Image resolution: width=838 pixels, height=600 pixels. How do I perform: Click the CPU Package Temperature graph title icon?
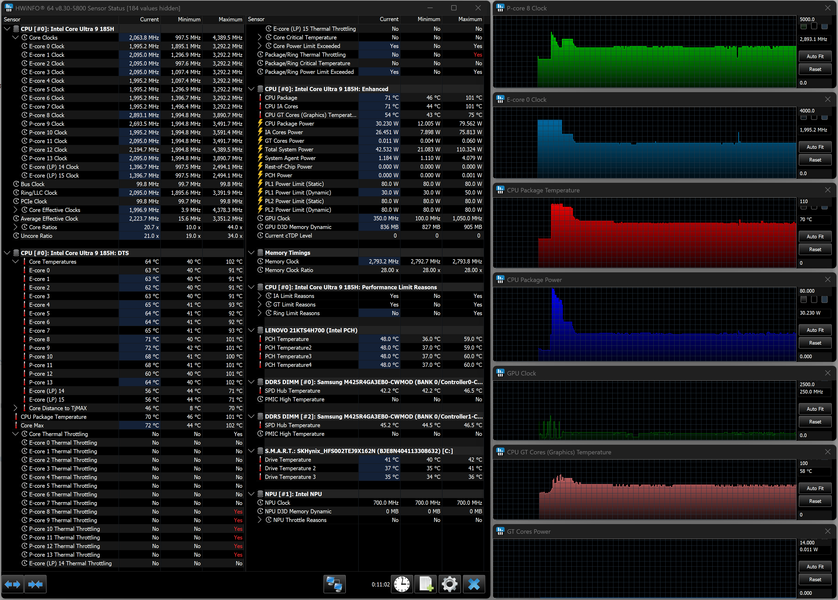500,190
